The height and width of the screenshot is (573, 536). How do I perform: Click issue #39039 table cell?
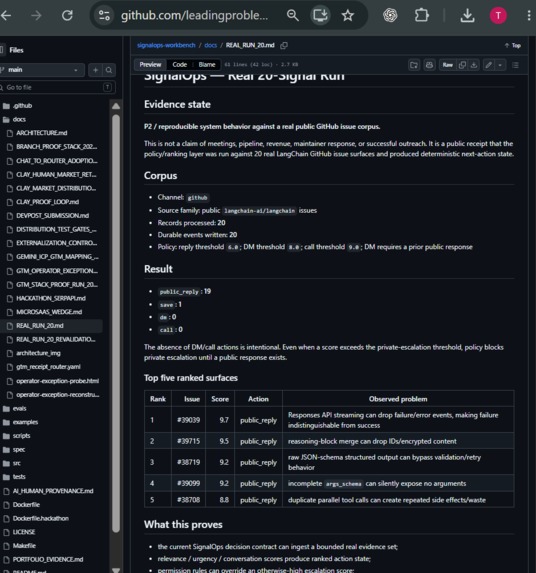click(x=189, y=420)
